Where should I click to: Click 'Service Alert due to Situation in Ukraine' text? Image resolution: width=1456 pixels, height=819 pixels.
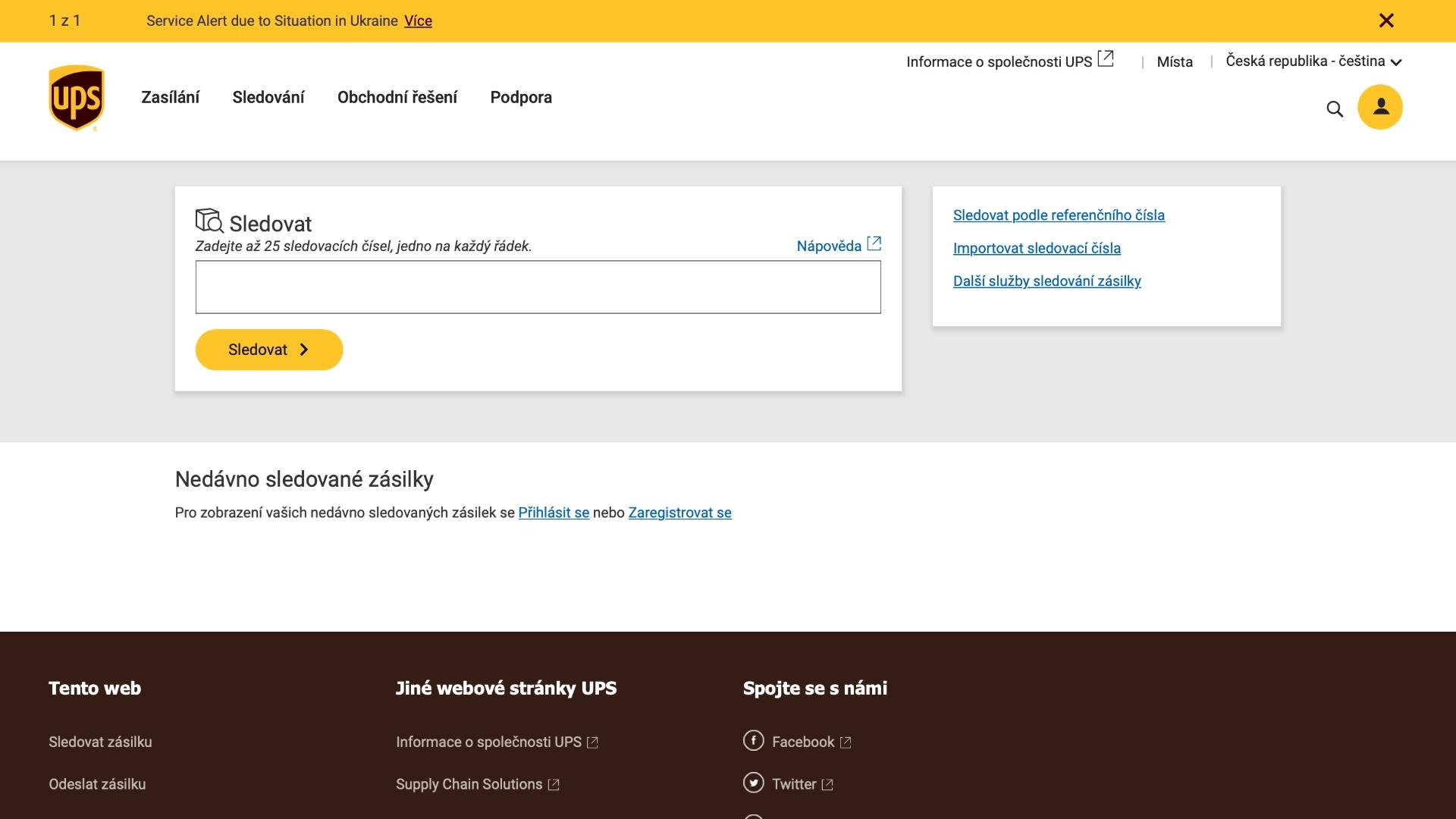point(272,21)
